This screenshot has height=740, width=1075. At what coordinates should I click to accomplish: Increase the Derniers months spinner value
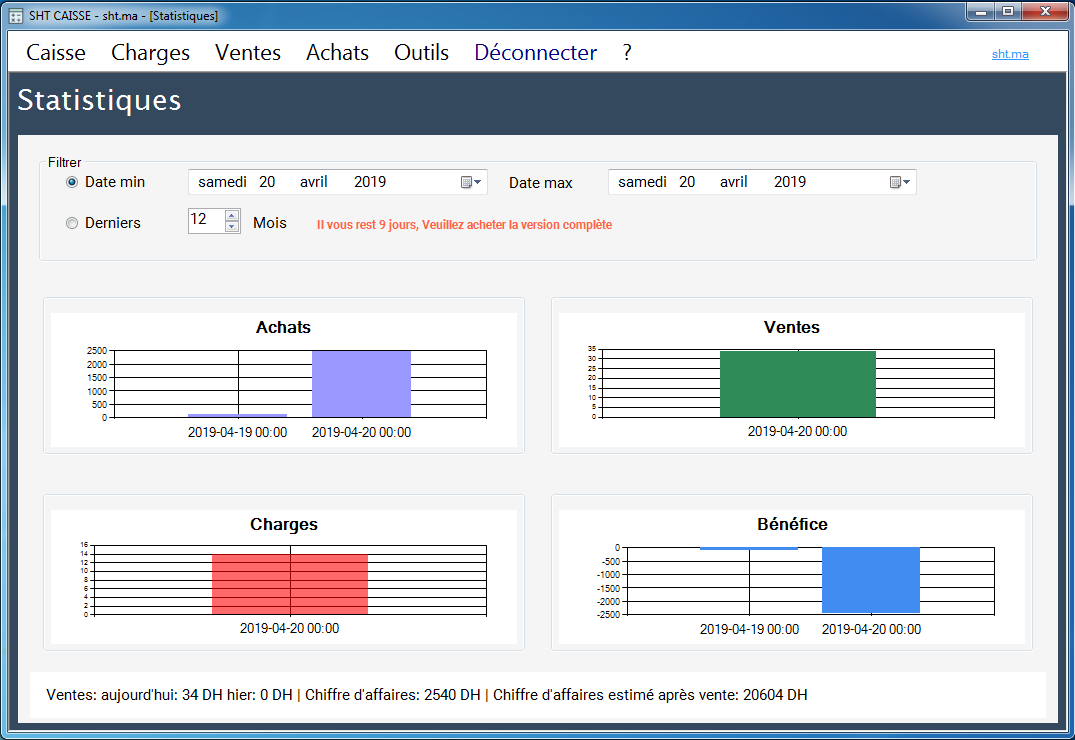(x=232, y=215)
